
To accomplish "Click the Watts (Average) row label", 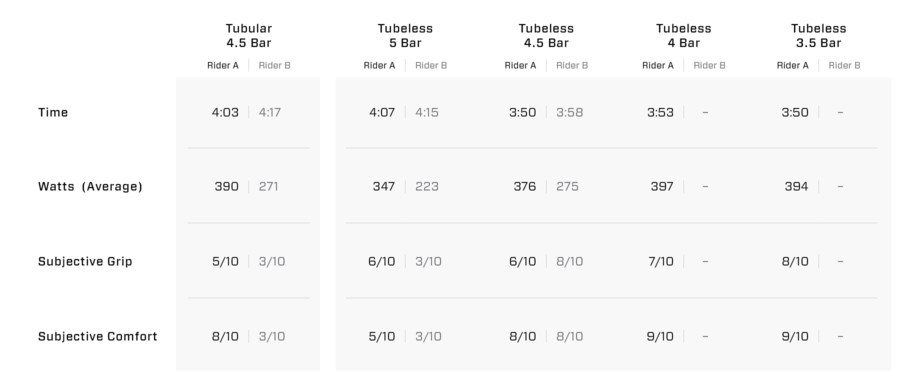I will pos(90,186).
